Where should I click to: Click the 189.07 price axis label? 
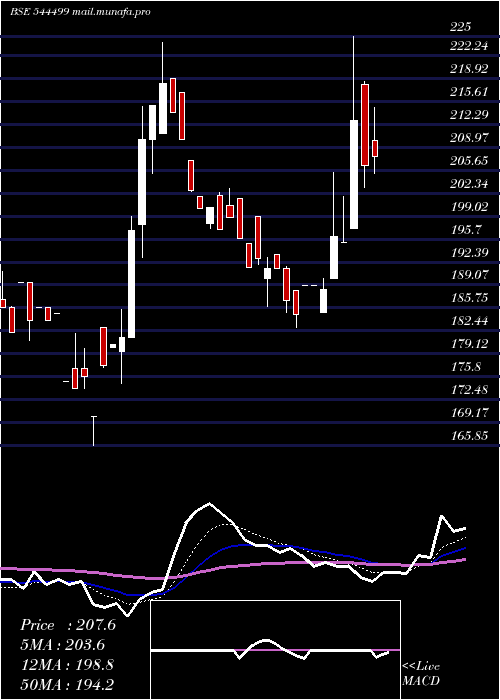[468, 275]
